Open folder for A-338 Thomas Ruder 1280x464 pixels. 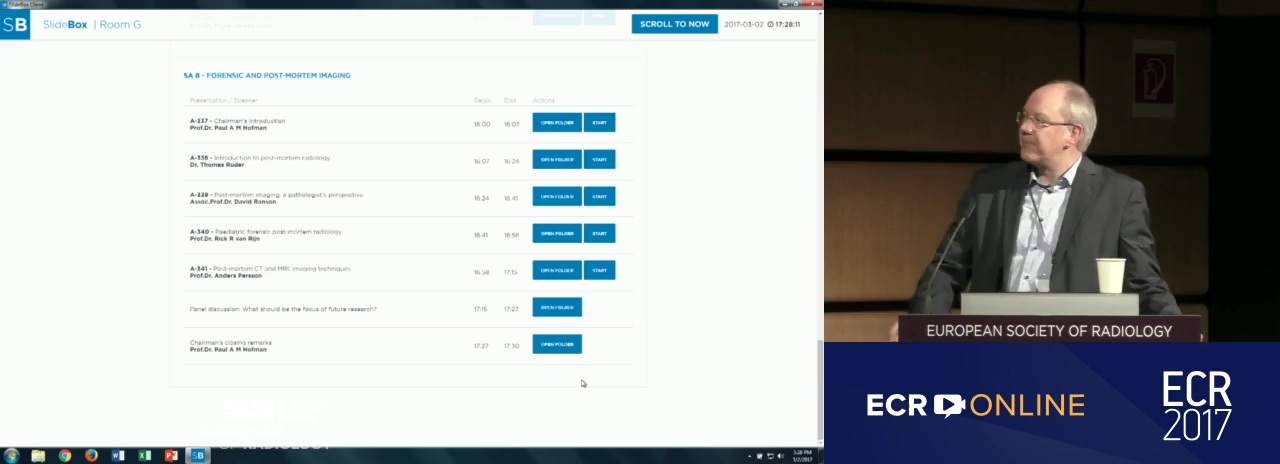pyautogui.click(x=557, y=160)
